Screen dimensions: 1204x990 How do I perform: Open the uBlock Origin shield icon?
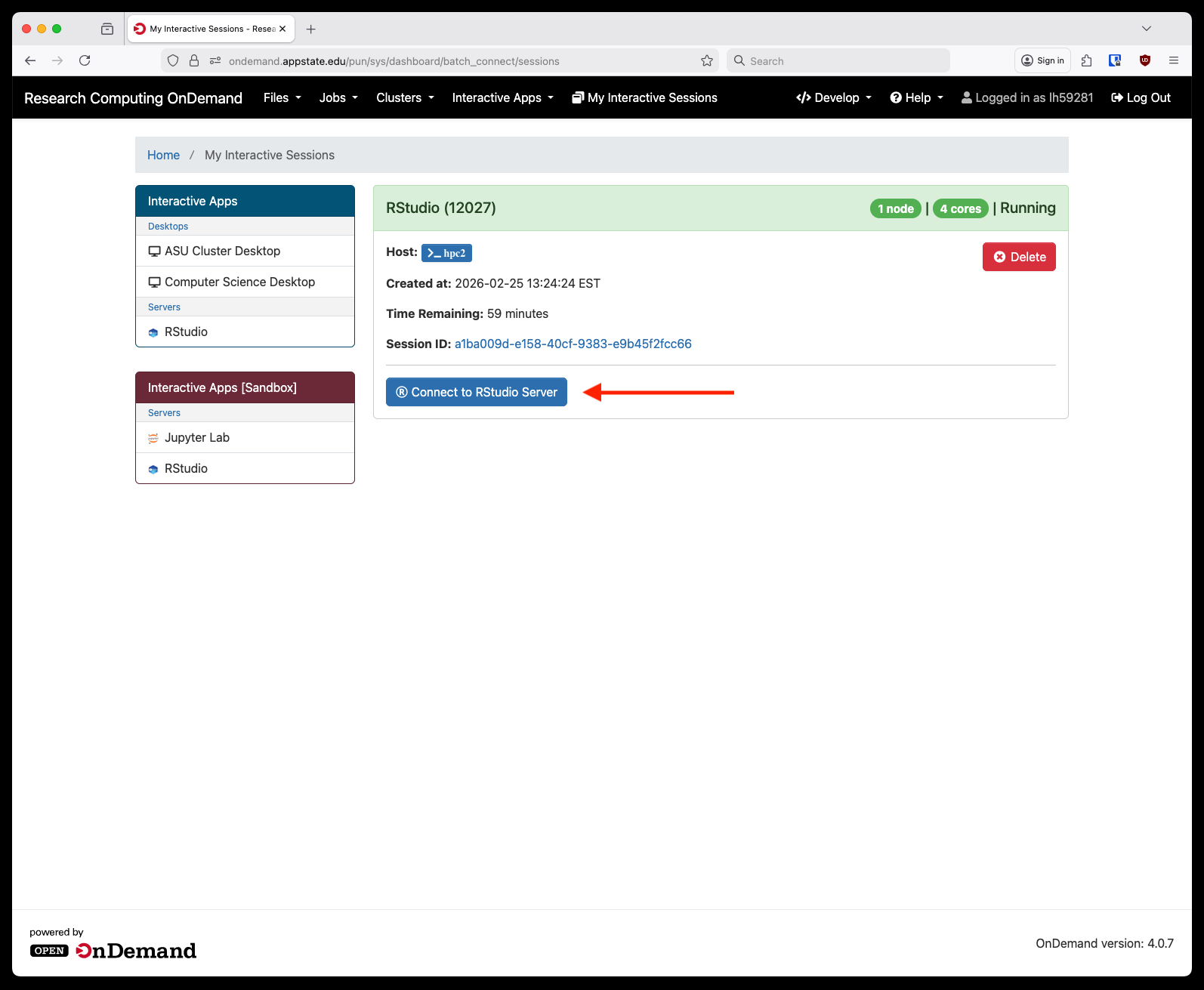point(1144,60)
